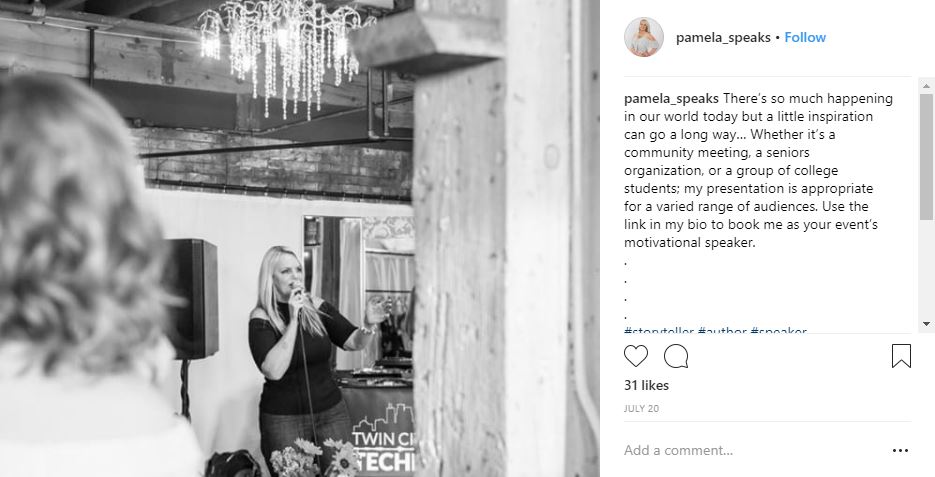
Task: Open the three-dot more options menu
Action: (900, 451)
